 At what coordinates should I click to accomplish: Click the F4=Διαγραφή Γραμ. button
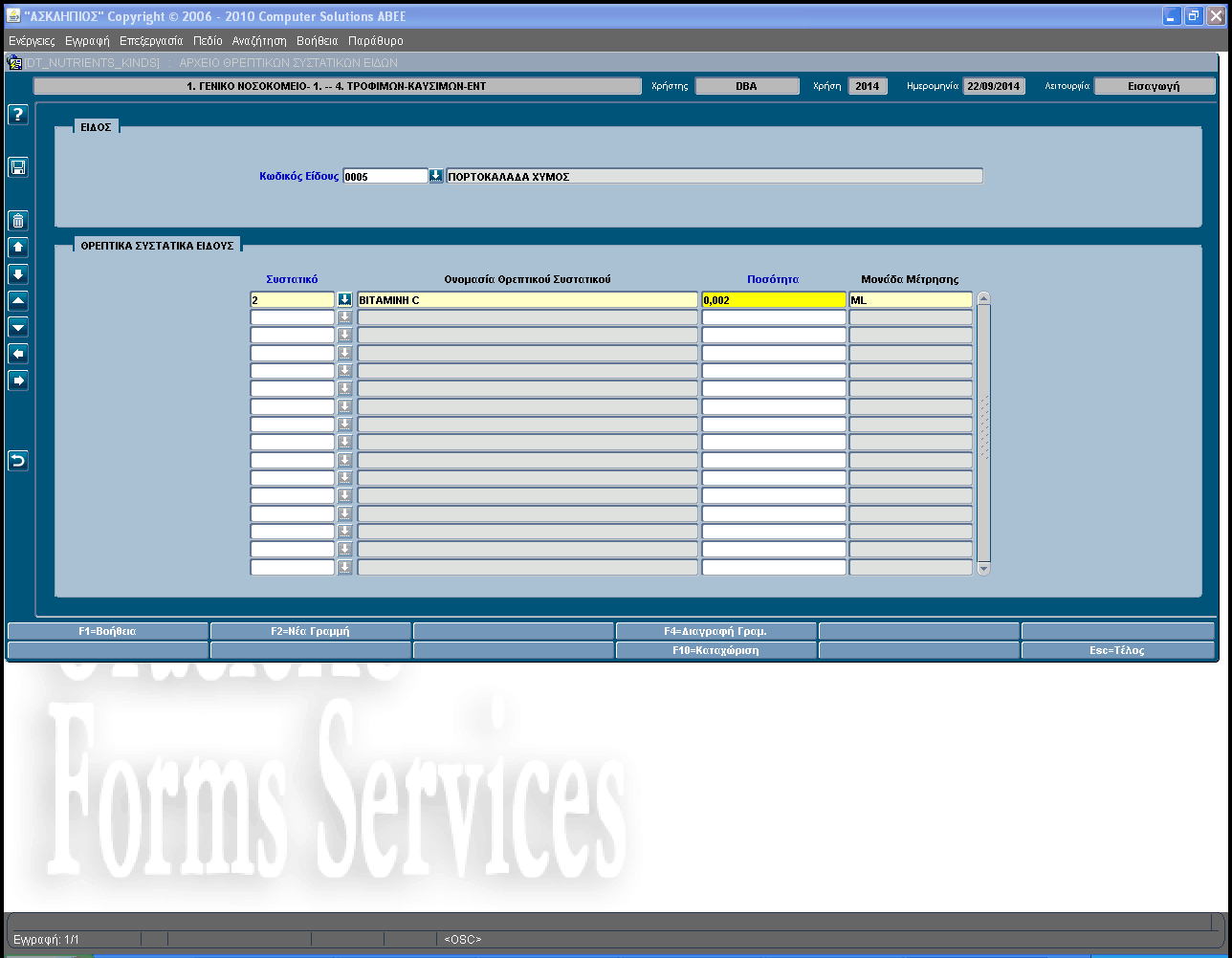[715, 631]
